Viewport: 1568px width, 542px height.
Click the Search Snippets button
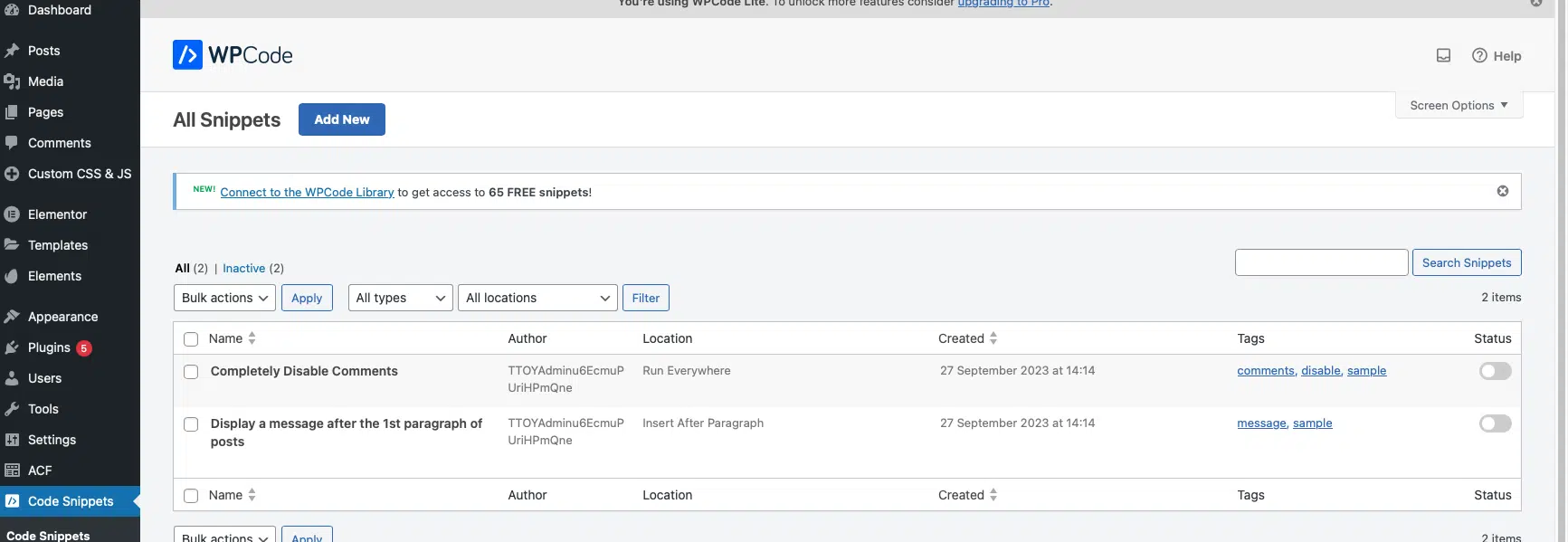click(1467, 262)
